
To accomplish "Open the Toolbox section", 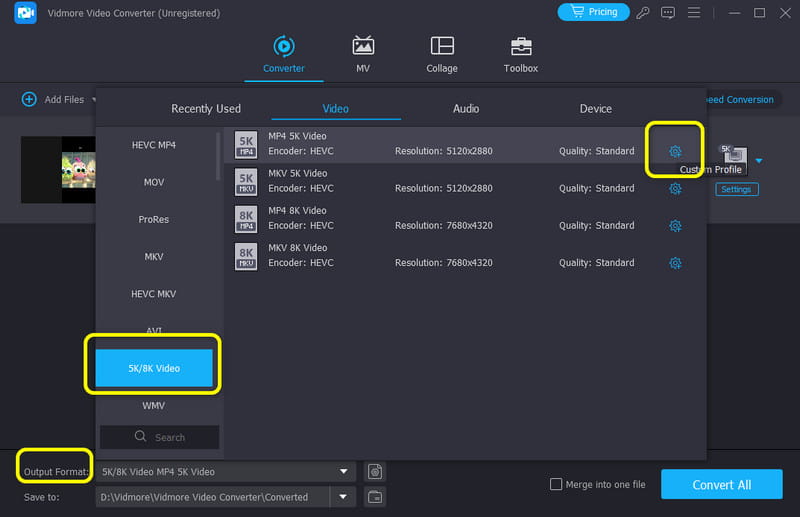I will click(520, 55).
